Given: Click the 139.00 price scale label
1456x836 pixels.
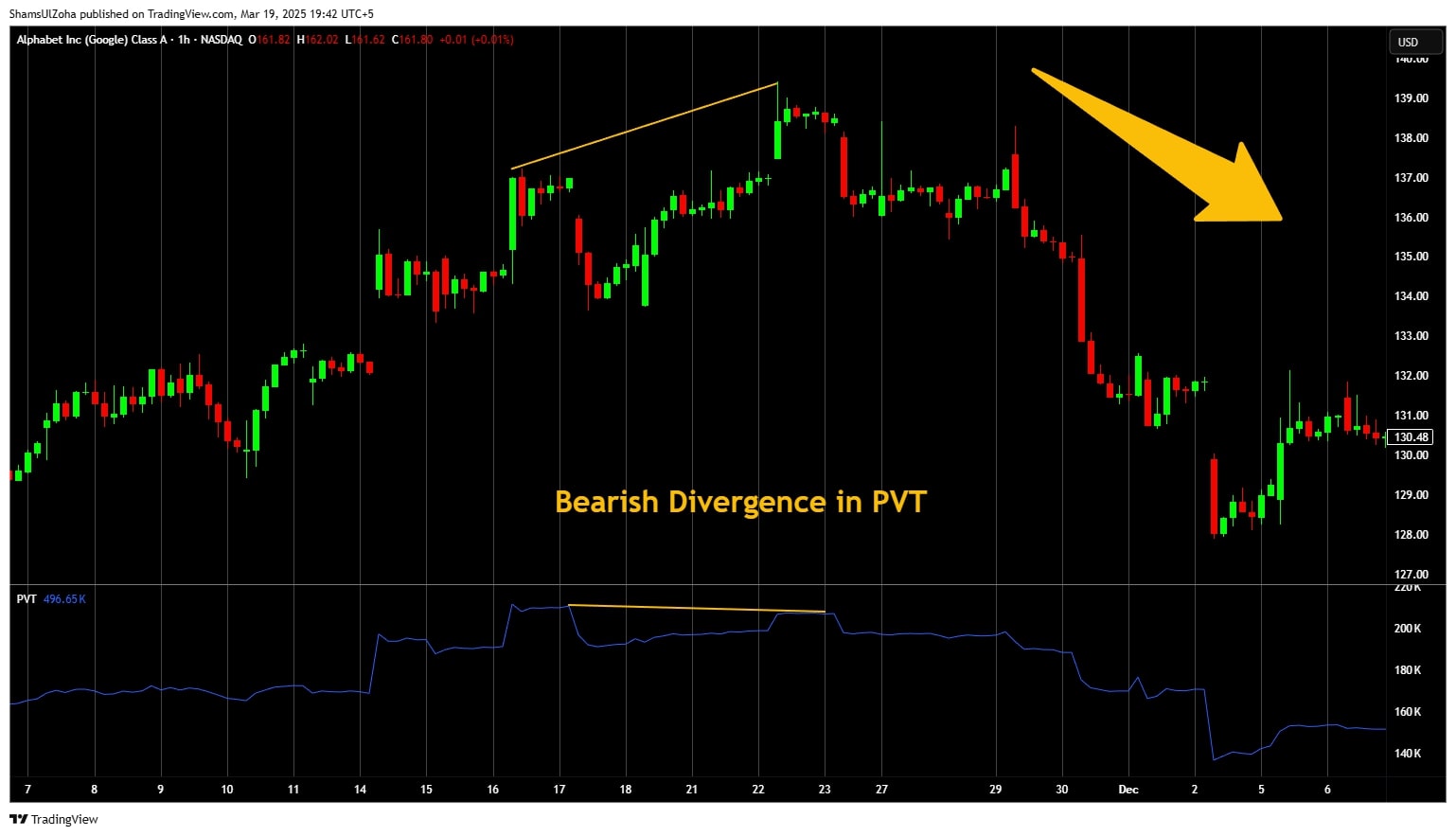Looking at the screenshot, I should (x=1411, y=98).
